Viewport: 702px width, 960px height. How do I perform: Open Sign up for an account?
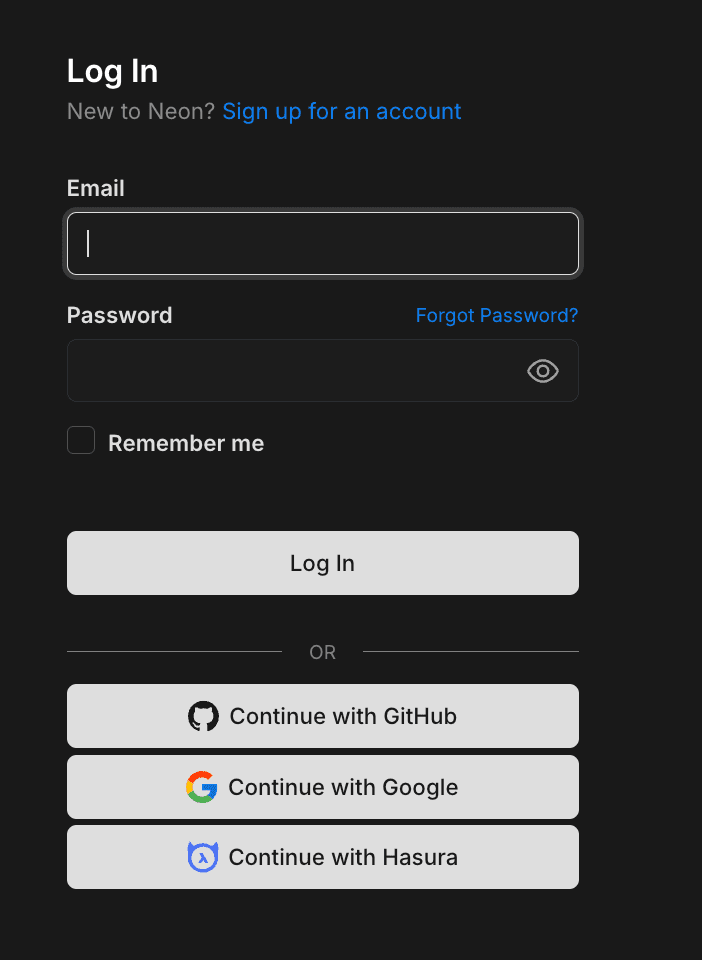341,111
